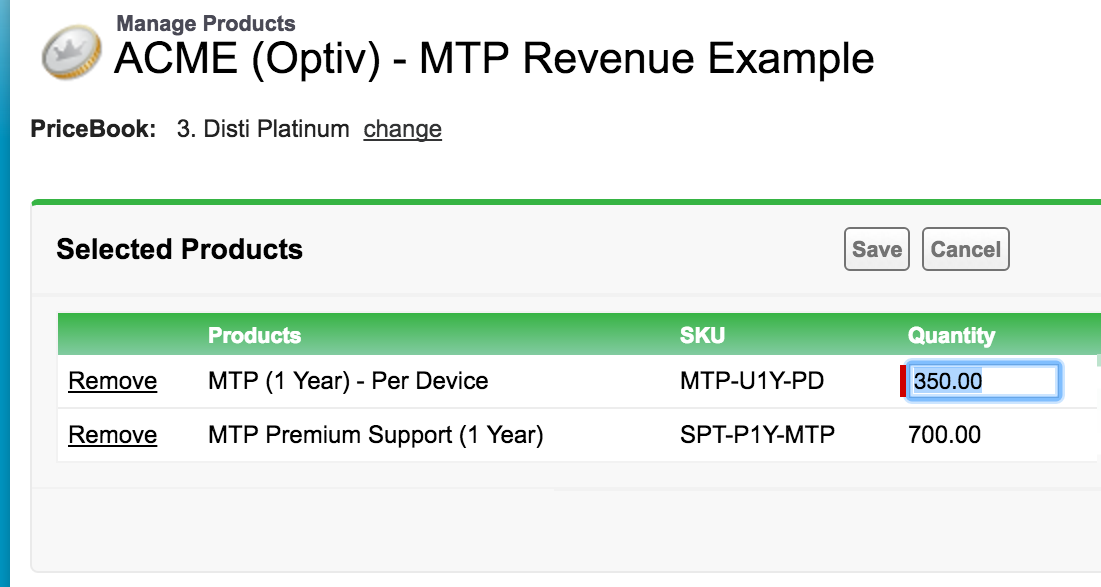Image resolution: width=1101 pixels, height=587 pixels.
Task: Click the PriceBook change link
Action: [402, 129]
